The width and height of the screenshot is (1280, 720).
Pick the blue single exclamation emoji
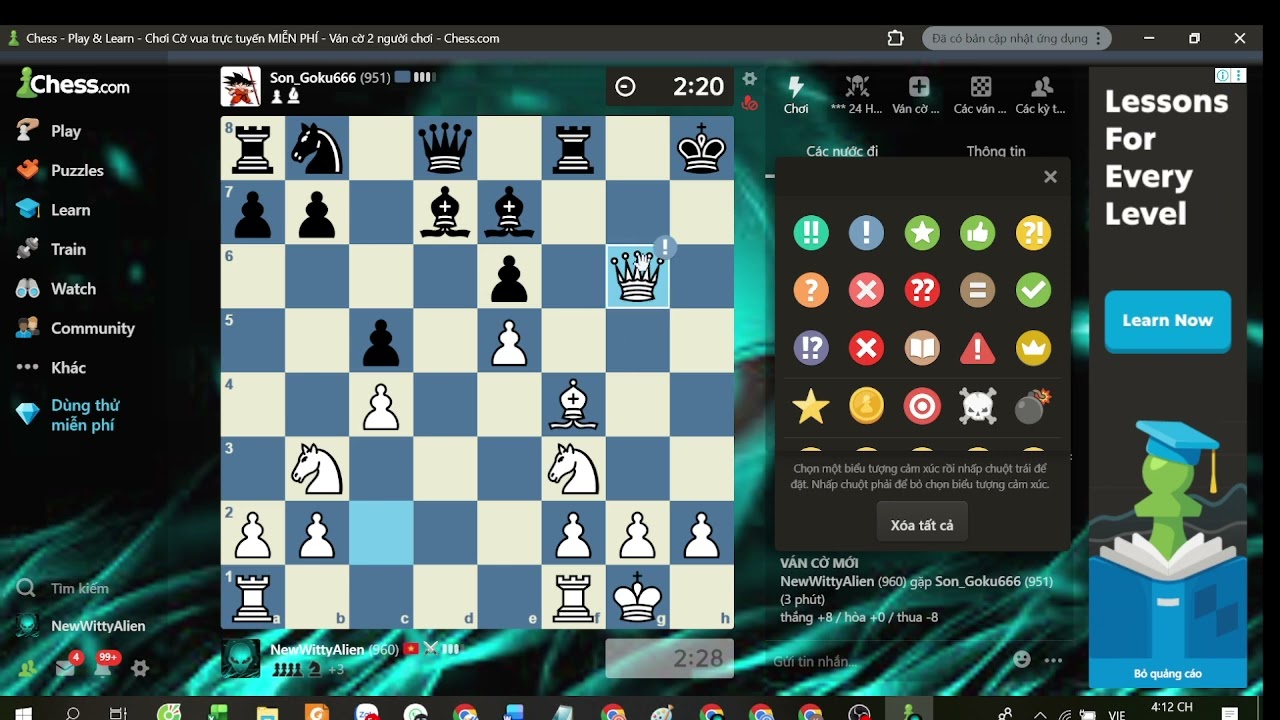point(866,232)
